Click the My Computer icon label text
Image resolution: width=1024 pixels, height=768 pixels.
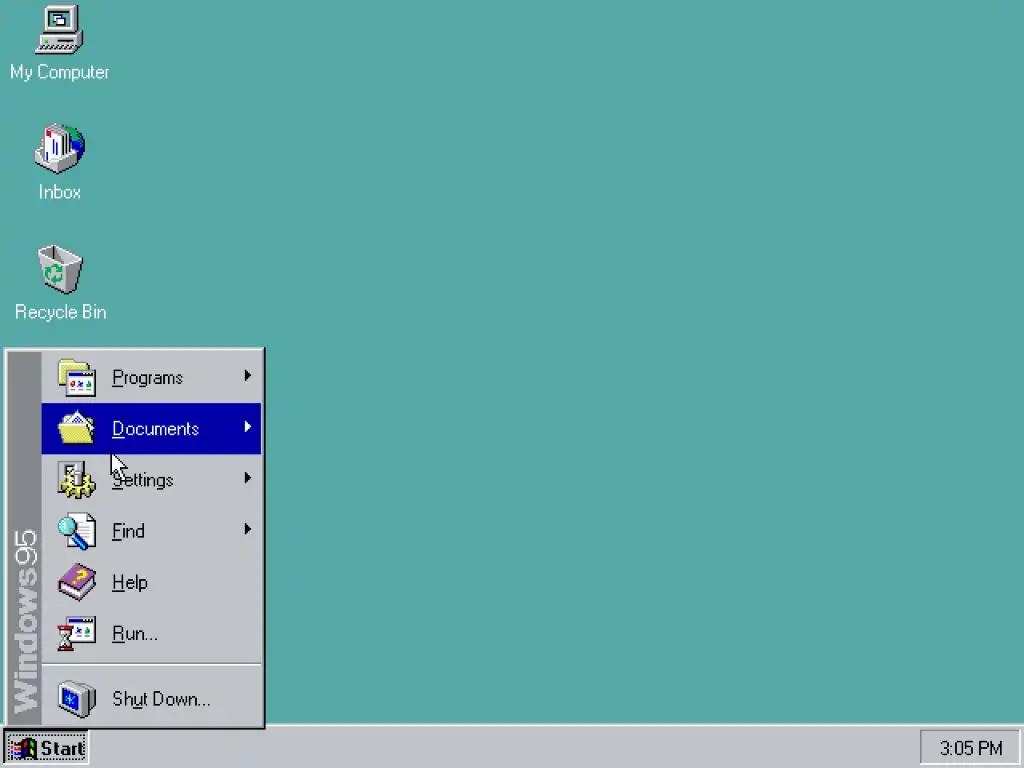(x=59, y=72)
